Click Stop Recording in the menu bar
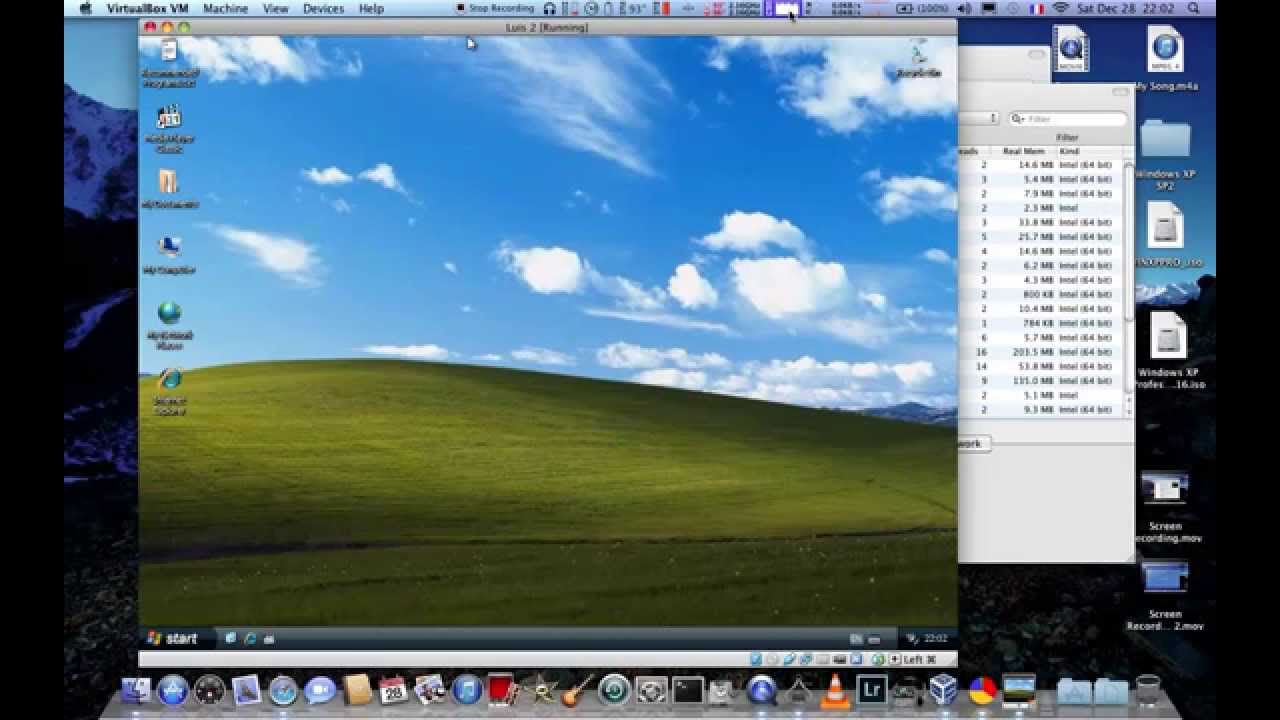 point(495,8)
